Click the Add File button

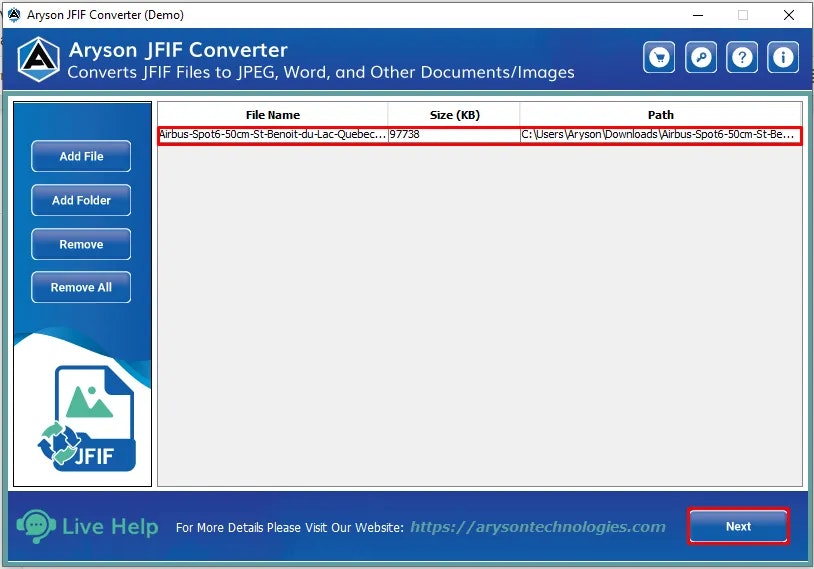pos(81,156)
